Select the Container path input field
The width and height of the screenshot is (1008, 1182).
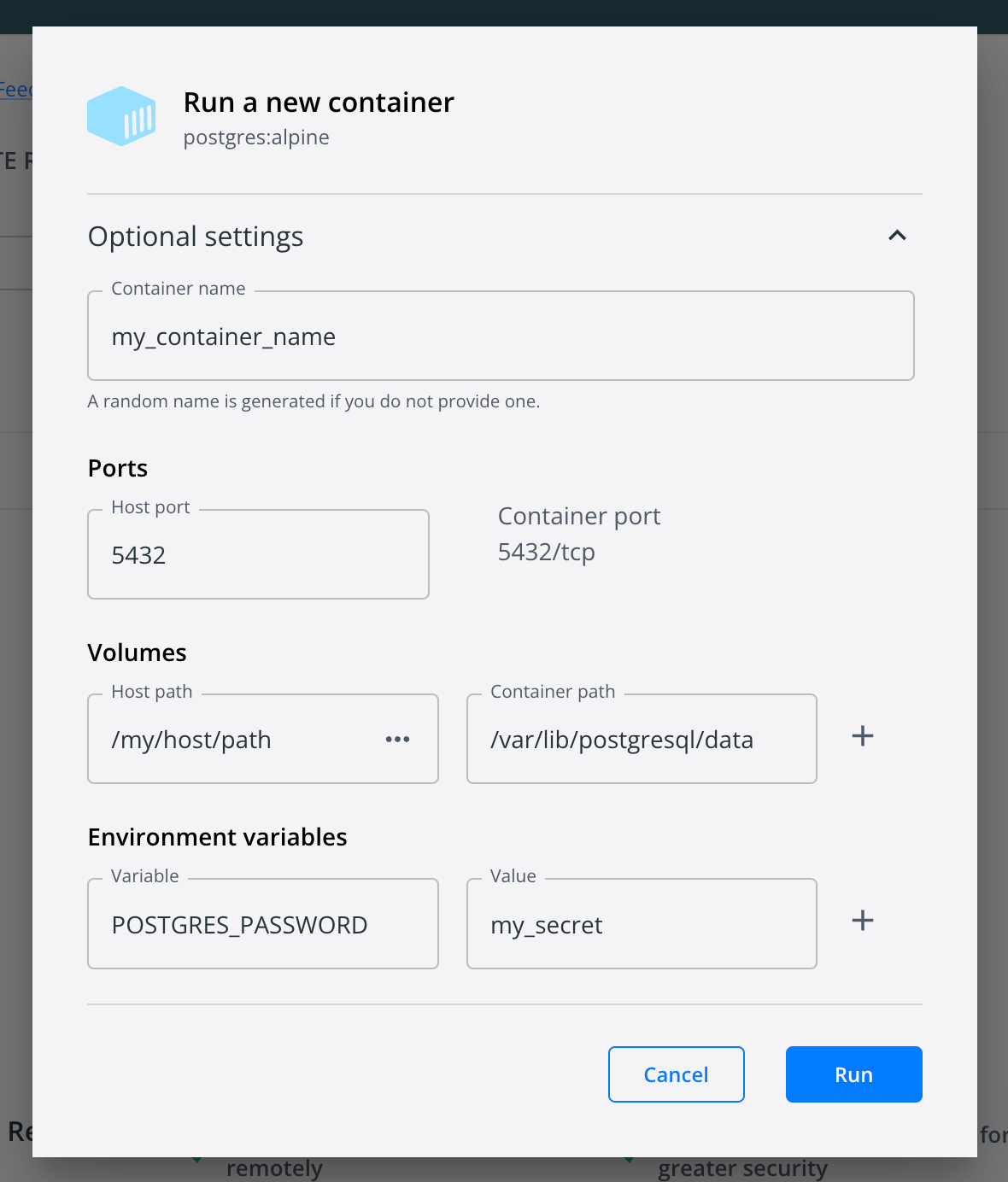(642, 739)
